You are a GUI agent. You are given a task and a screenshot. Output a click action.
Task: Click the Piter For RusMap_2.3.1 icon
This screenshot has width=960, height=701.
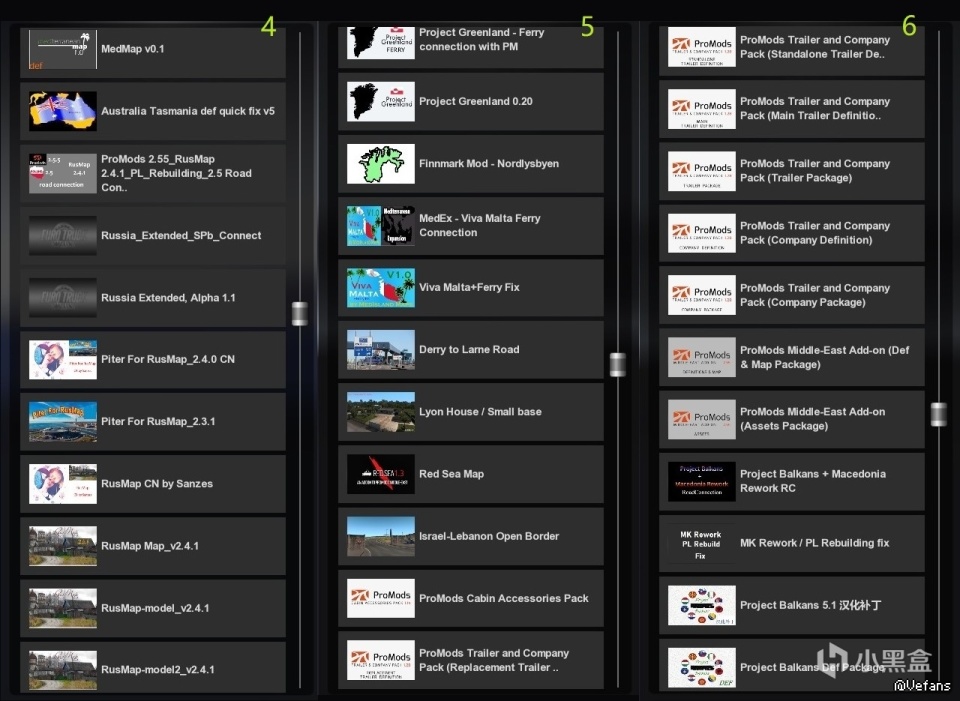(x=62, y=422)
